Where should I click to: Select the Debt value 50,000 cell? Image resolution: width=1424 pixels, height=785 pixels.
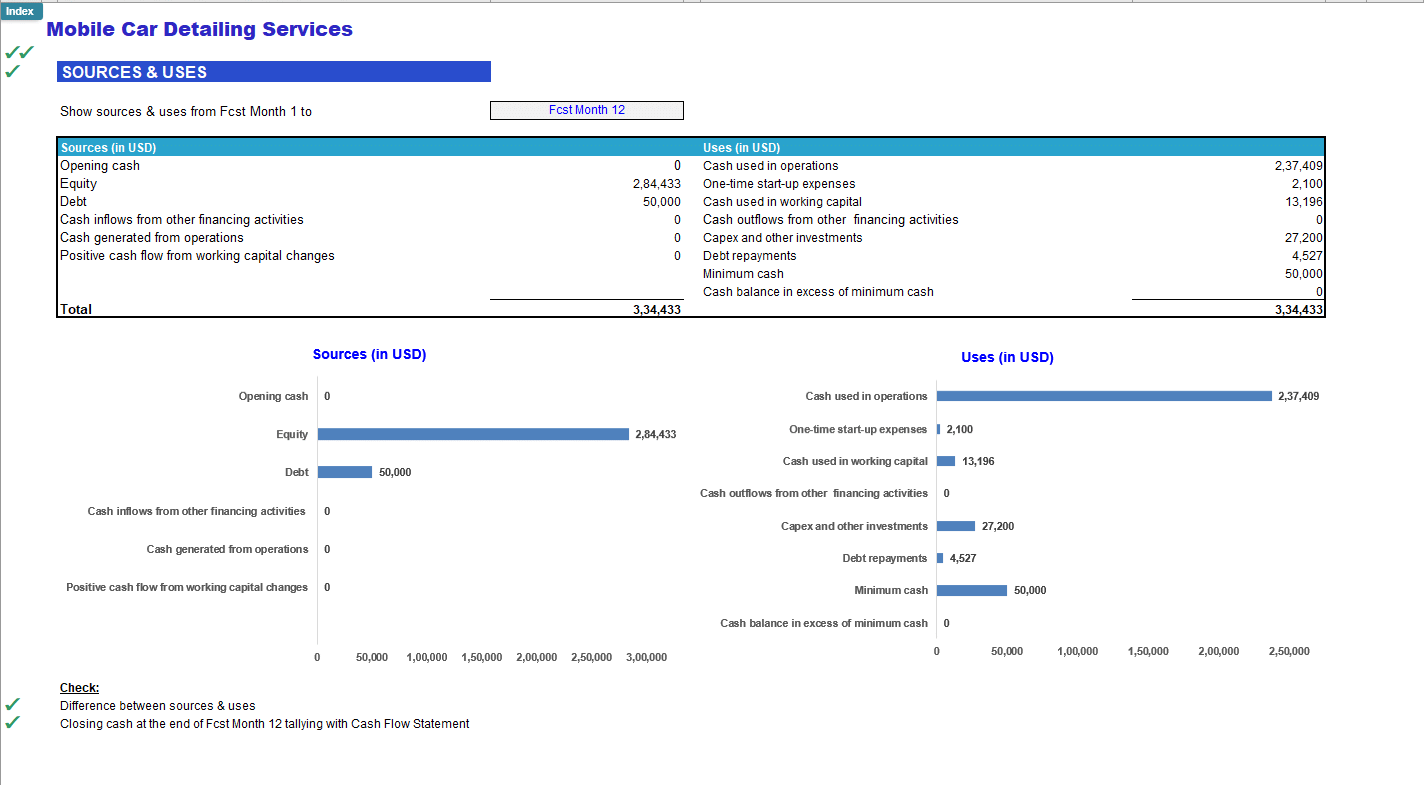[x=661, y=202]
